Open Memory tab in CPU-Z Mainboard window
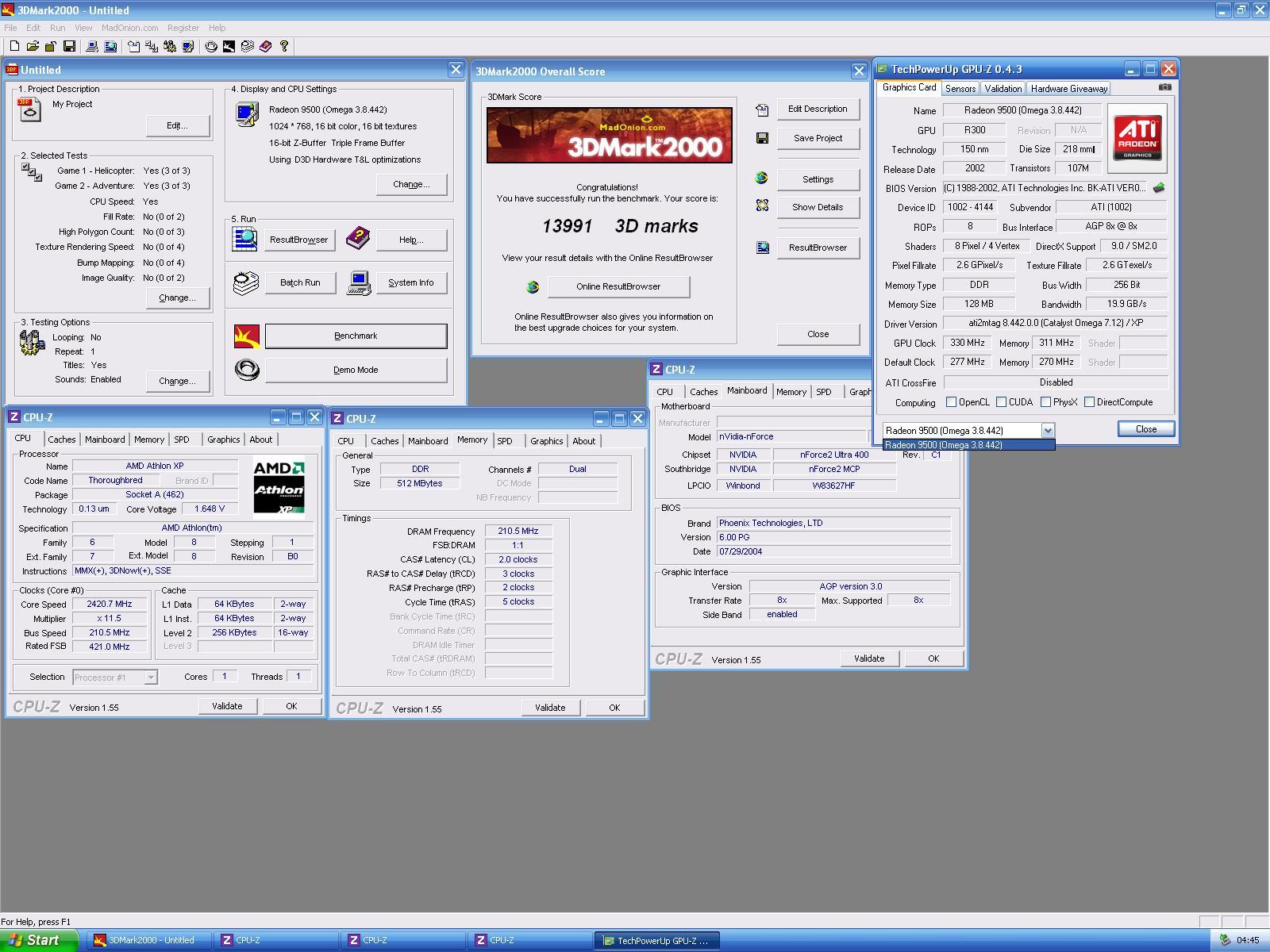This screenshot has width=1270, height=952. click(791, 392)
